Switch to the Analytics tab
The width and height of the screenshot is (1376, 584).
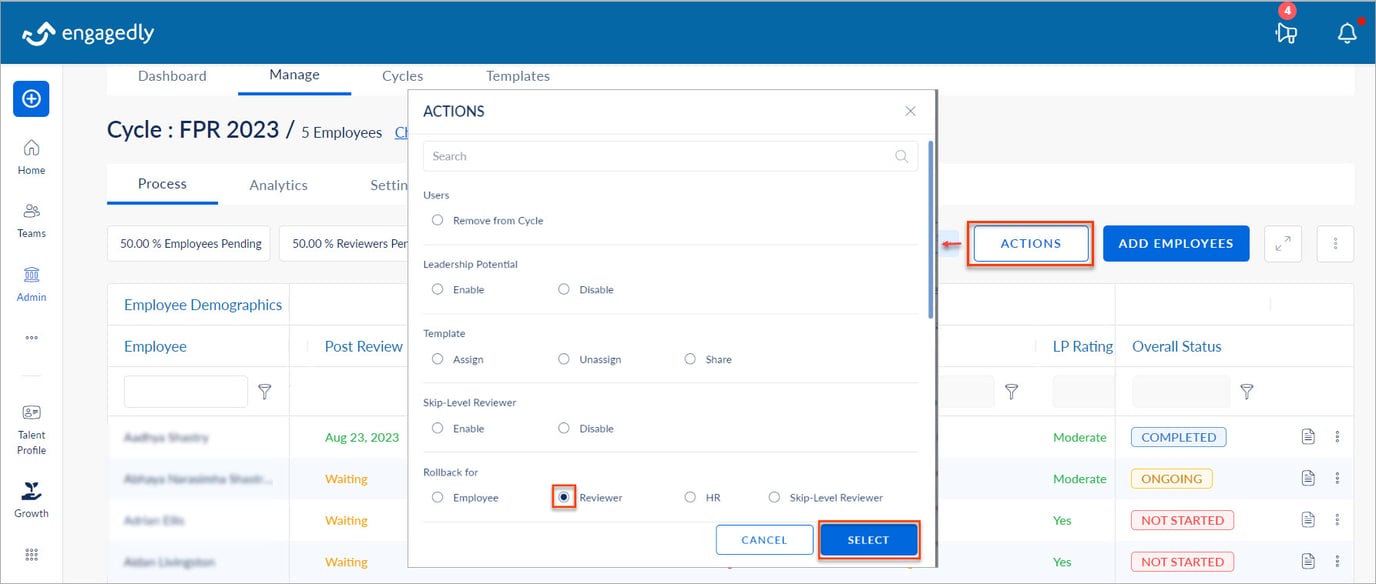click(x=278, y=185)
